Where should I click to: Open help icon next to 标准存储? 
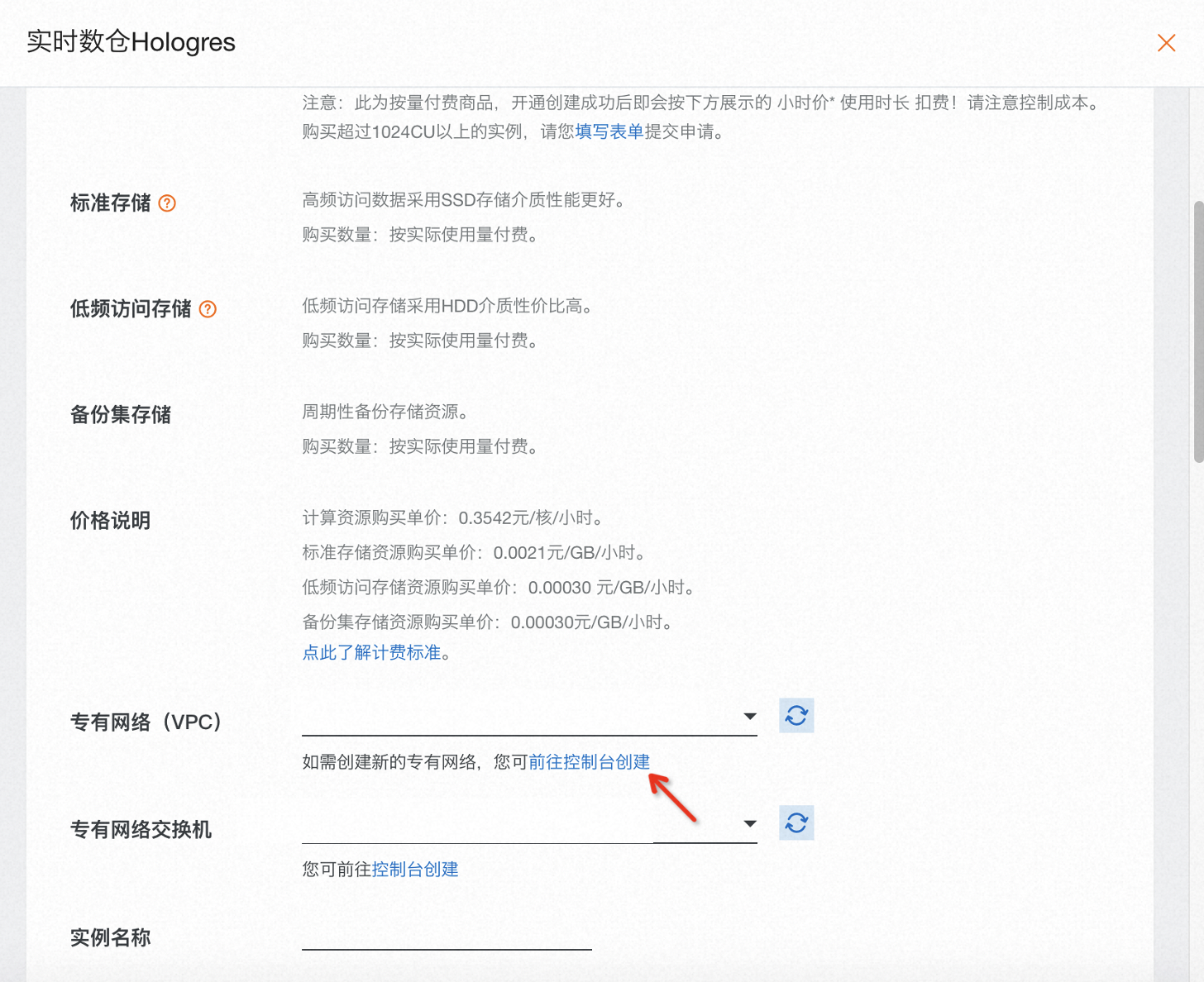coord(167,203)
